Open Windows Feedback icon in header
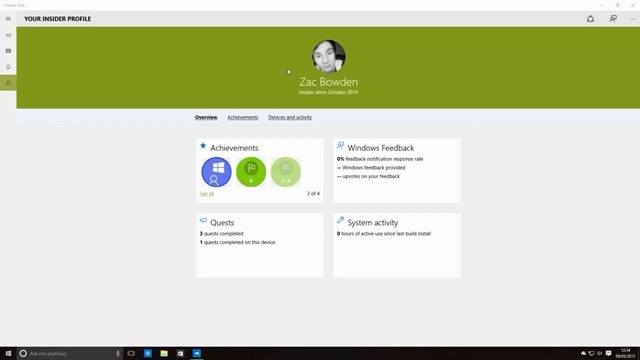 tap(613, 19)
